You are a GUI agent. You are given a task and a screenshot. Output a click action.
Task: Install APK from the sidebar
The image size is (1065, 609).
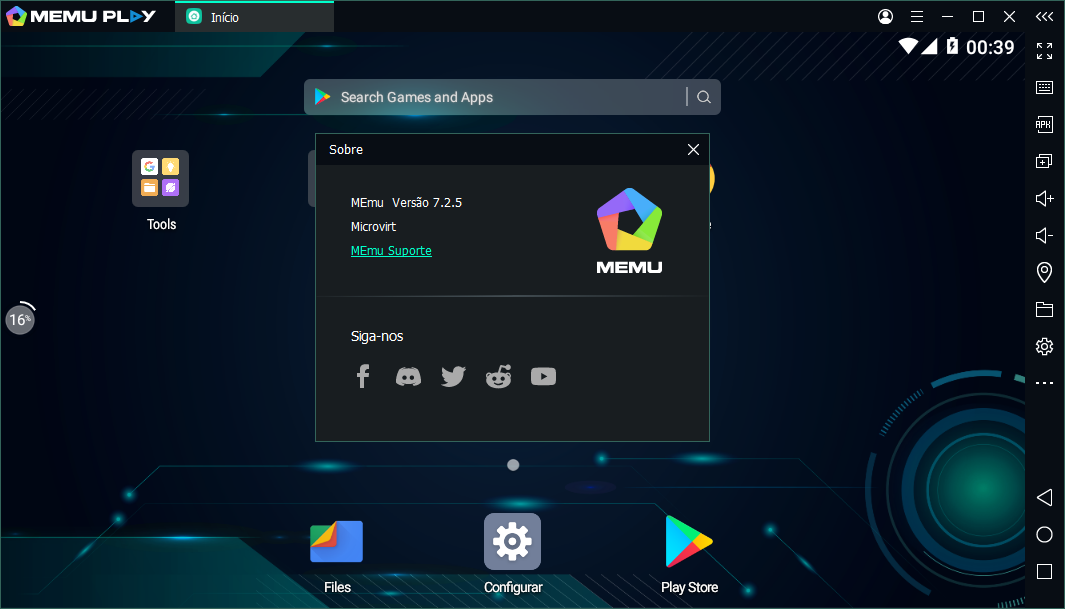[1044, 124]
